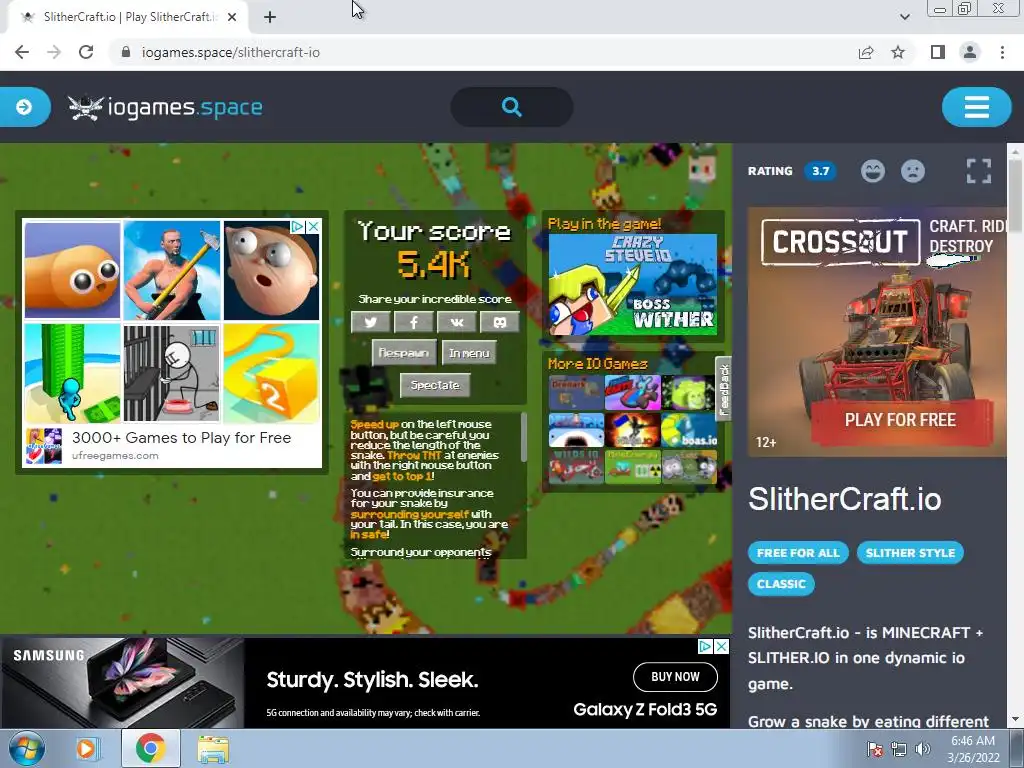Open the Windows Start menu
This screenshot has height=768, width=1024.
coord(26,748)
